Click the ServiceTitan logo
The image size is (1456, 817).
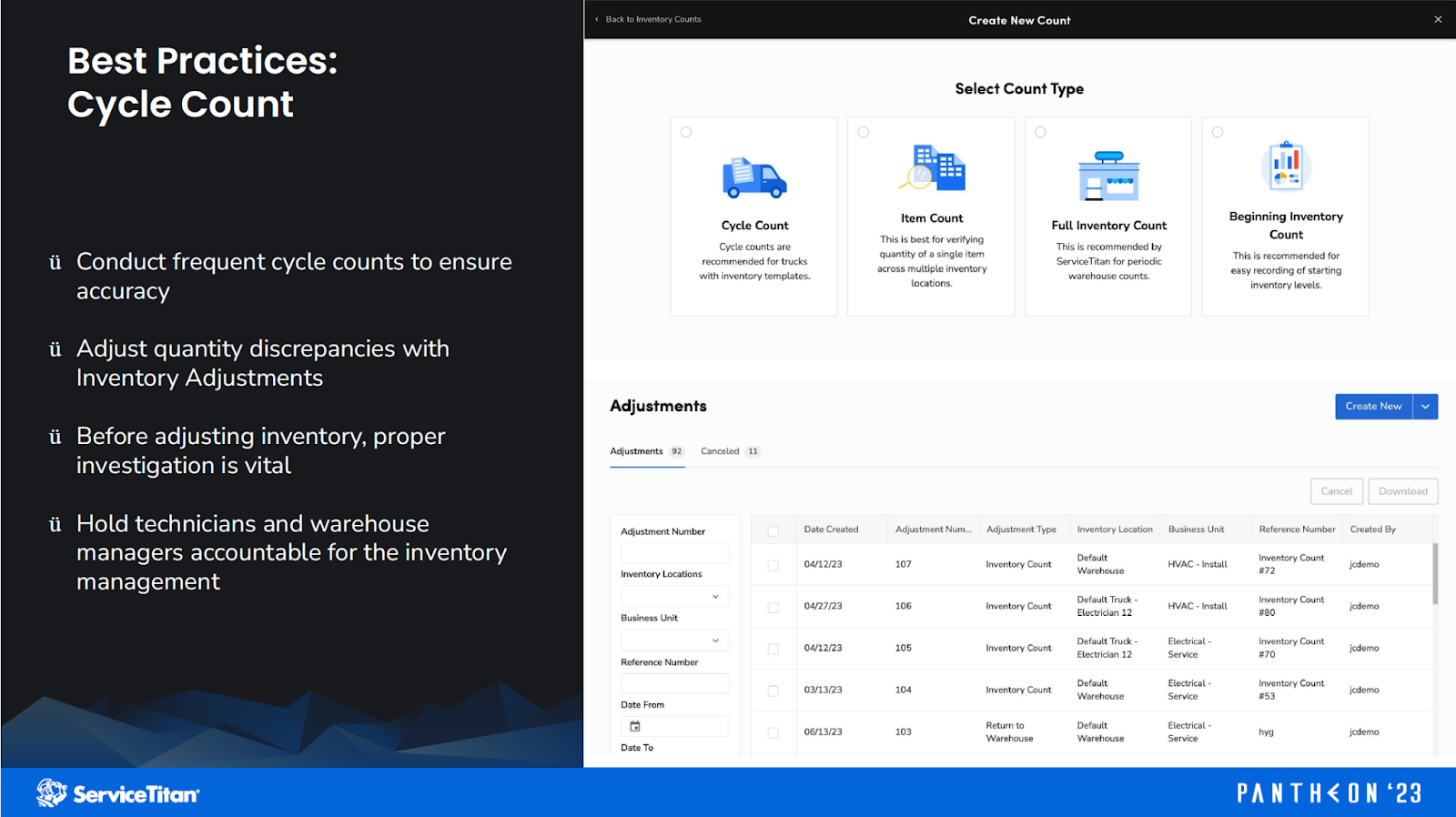(118, 793)
